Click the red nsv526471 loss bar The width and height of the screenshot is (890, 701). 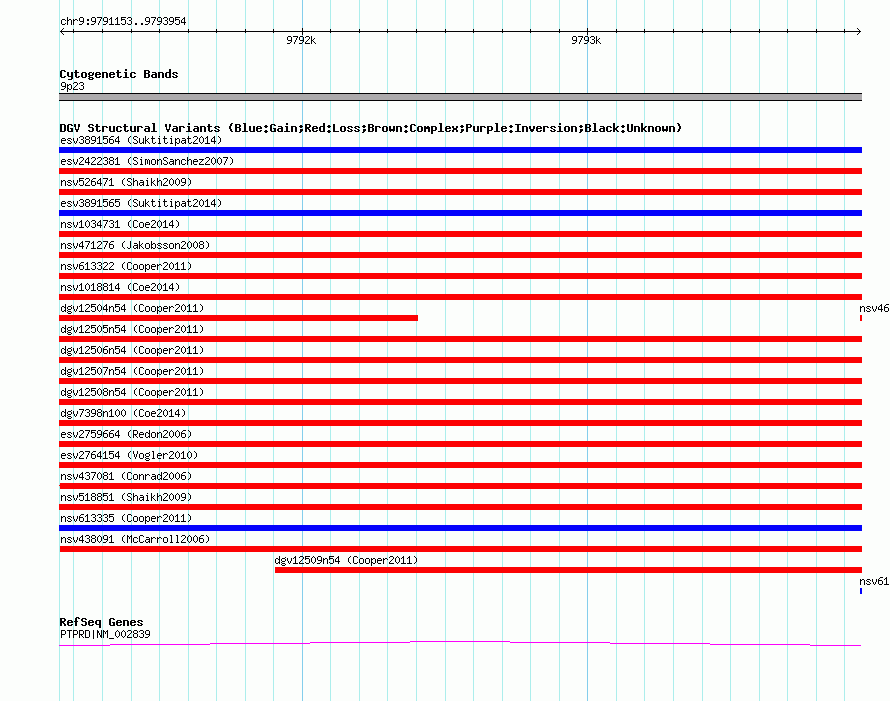(460, 192)
